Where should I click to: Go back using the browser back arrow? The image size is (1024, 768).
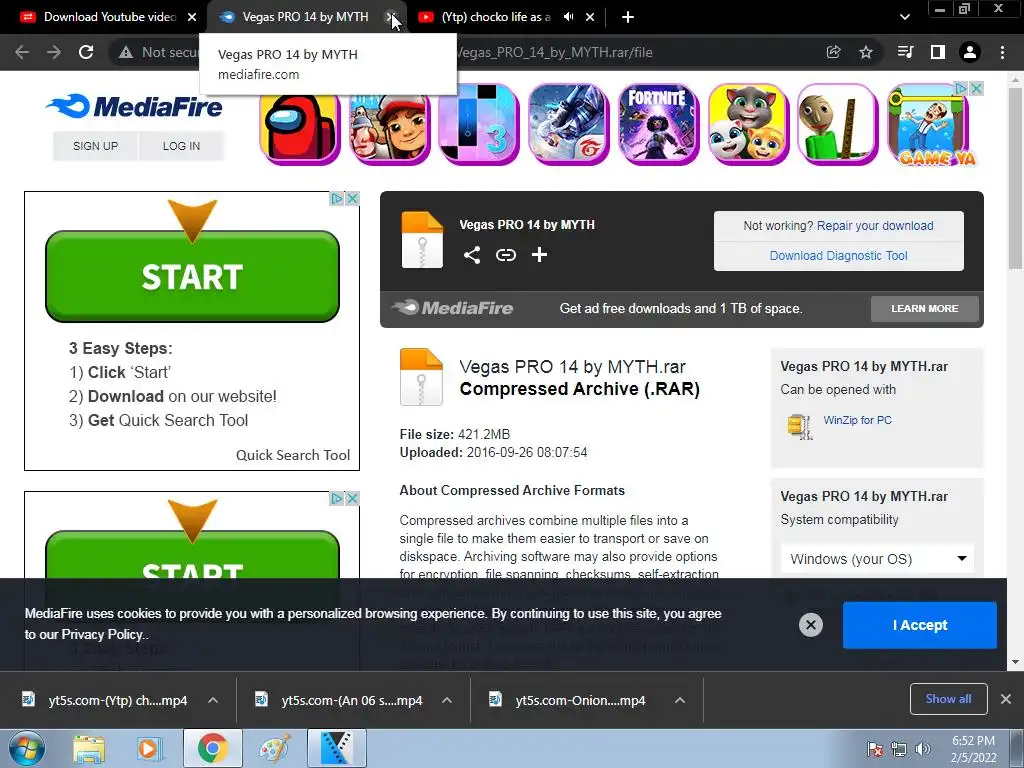click(x=22, y=52)
